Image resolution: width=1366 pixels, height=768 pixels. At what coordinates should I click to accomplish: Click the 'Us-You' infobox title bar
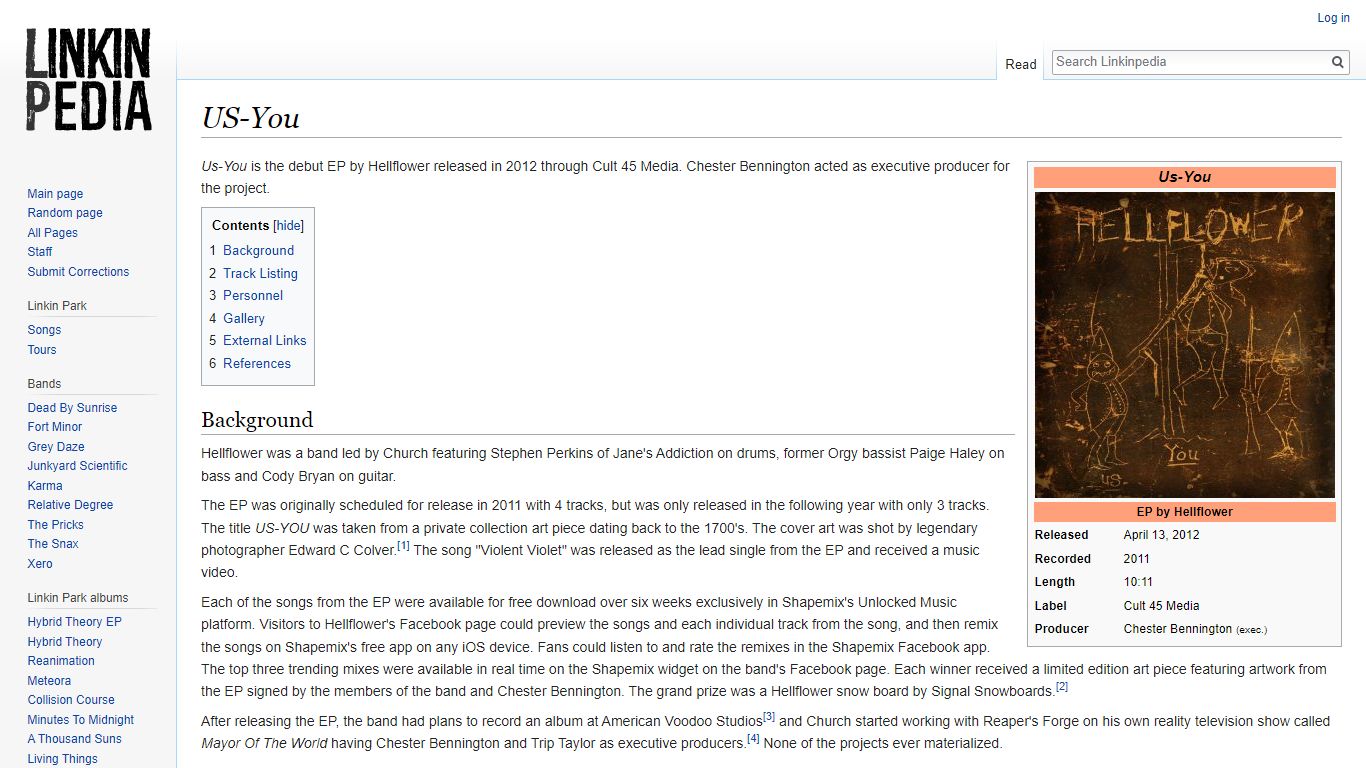pyautogui.click(x=1185, y=177)
